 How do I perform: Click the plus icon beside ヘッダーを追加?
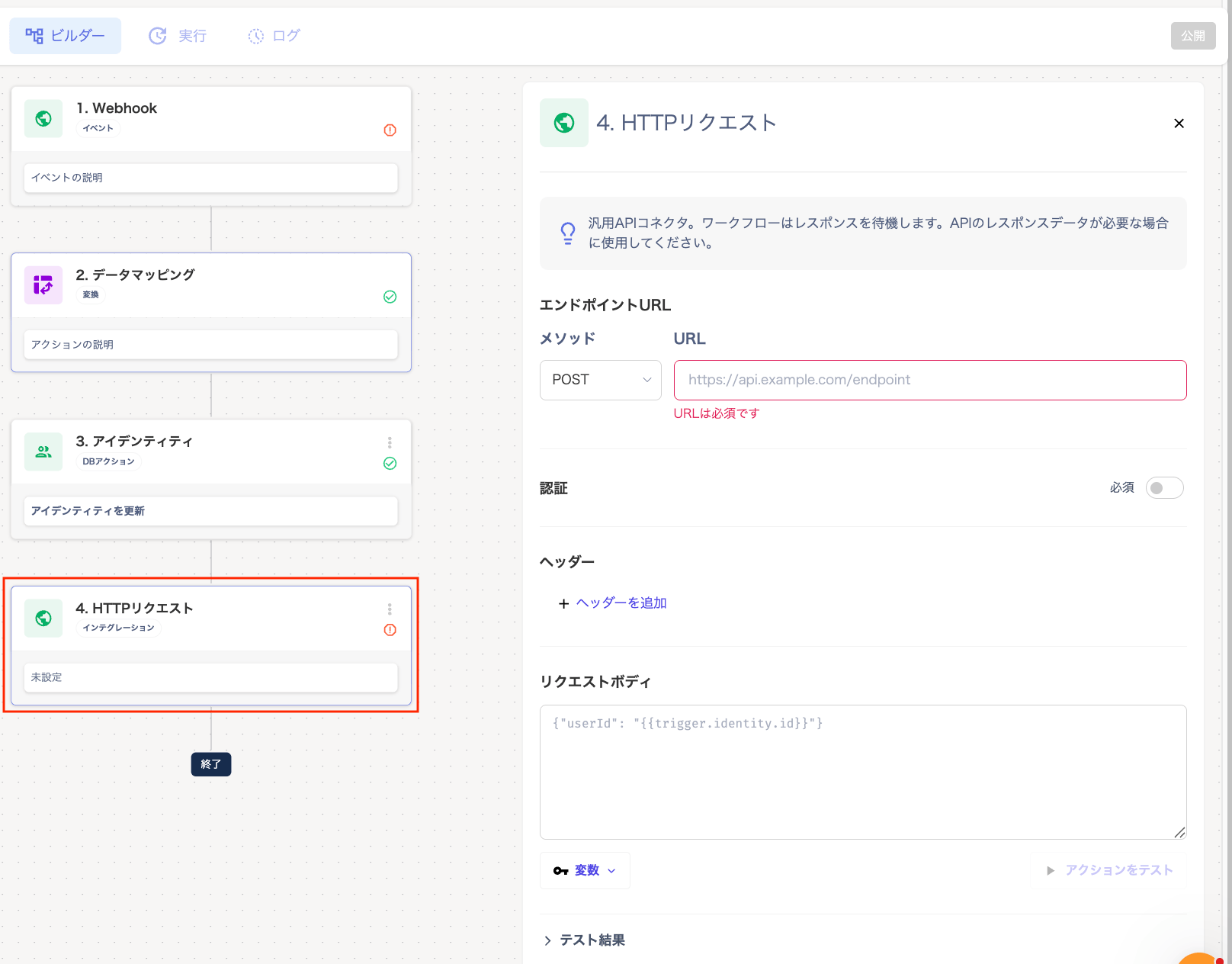click(x=563, y=603)
